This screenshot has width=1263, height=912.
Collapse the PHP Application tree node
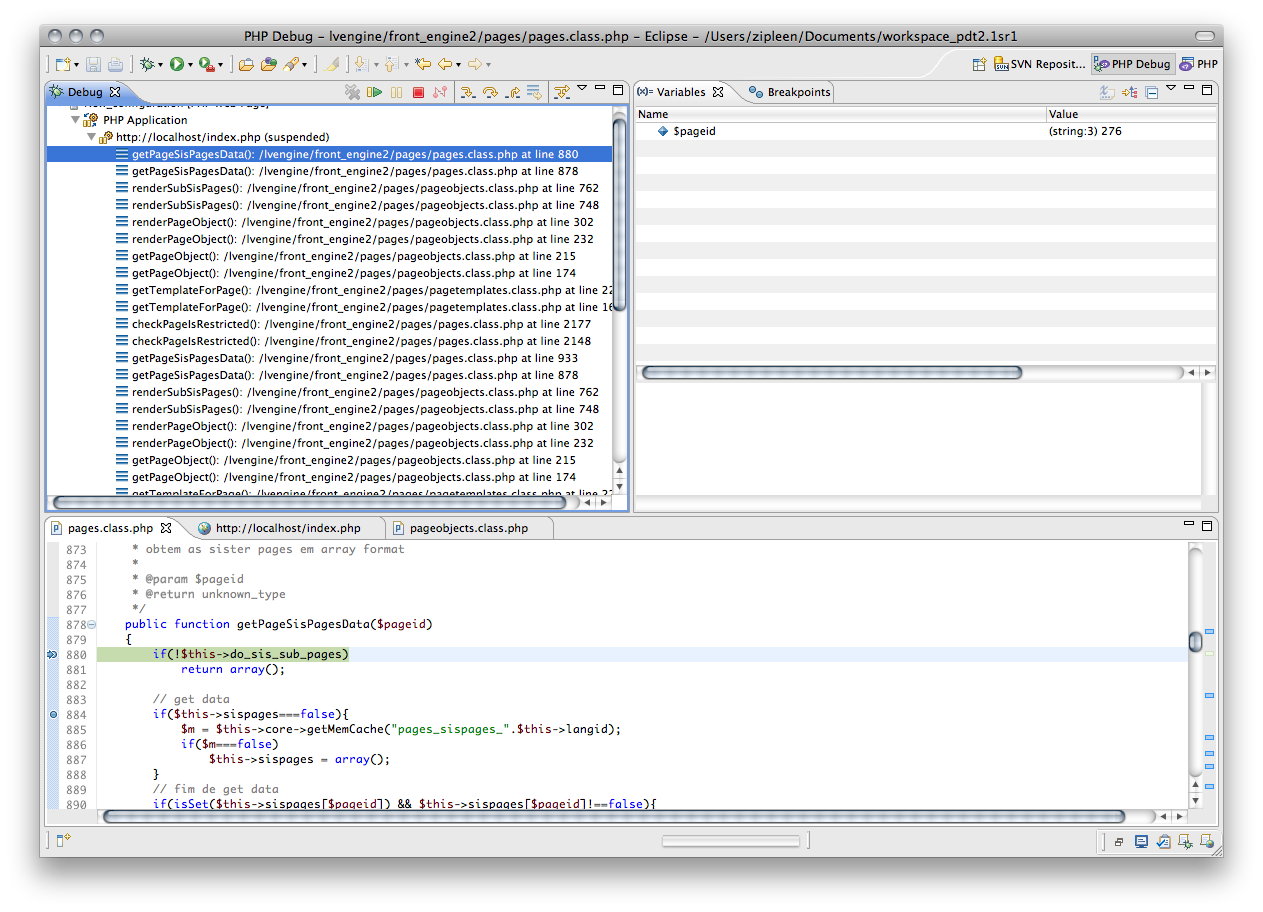(75, 120)
